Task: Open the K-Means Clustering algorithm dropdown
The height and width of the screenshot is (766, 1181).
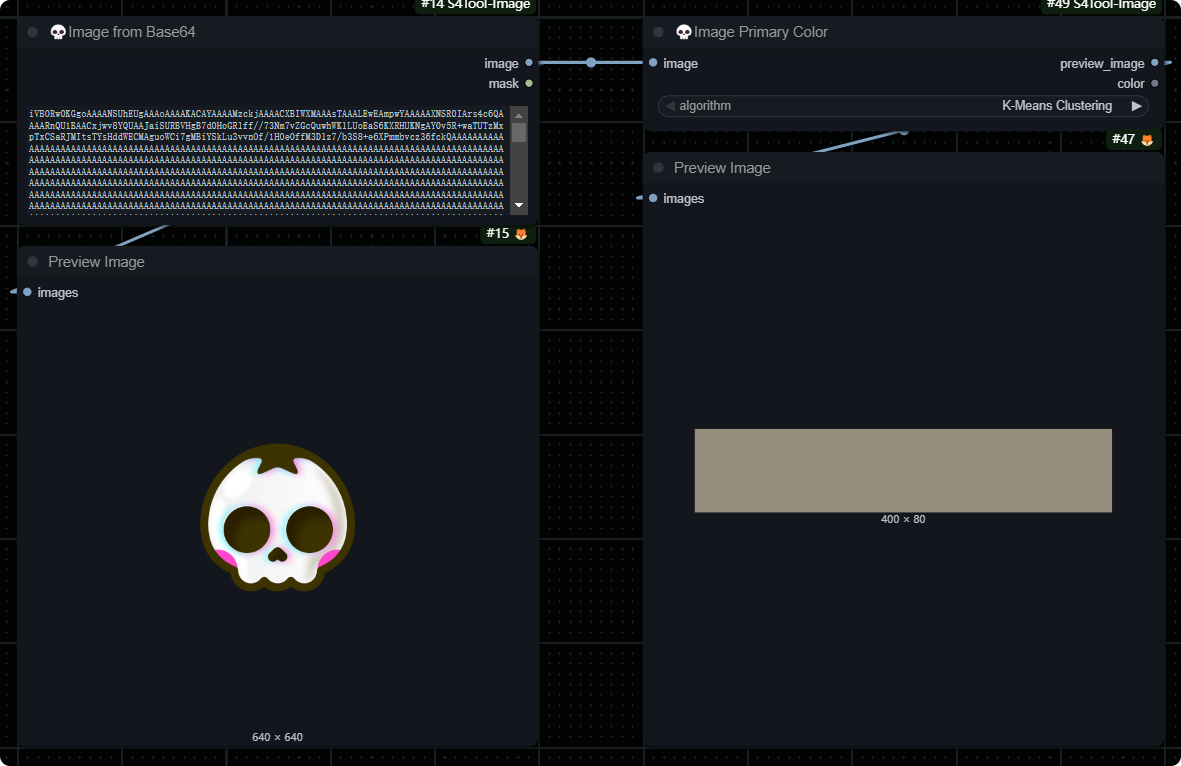Action: (x=1056, y=106)
